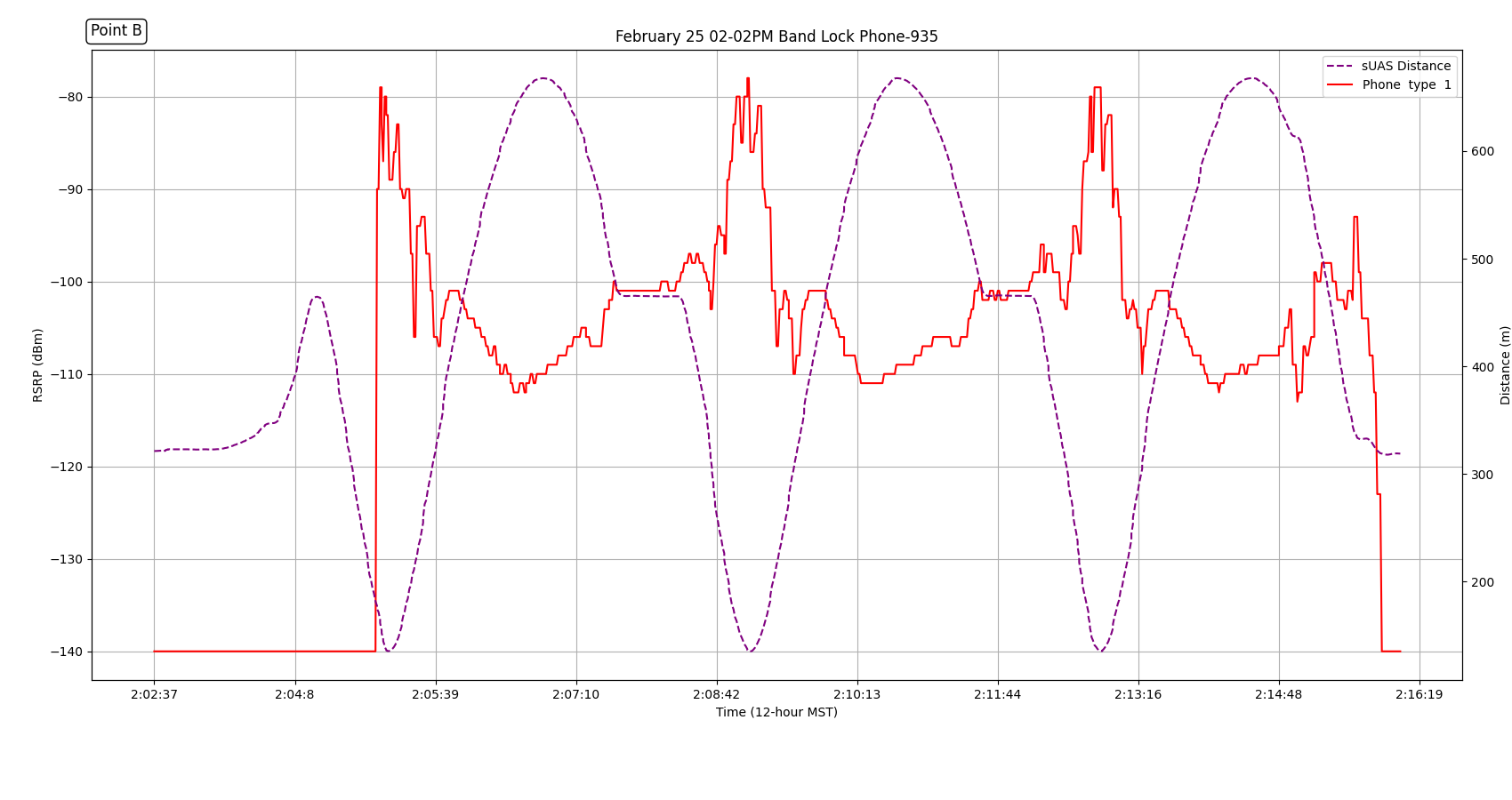Image resolution: width=1512 pixels, height=800 pixels.
Task: Click the Phone type 1 legend entry
Action: pos(1406,85)
